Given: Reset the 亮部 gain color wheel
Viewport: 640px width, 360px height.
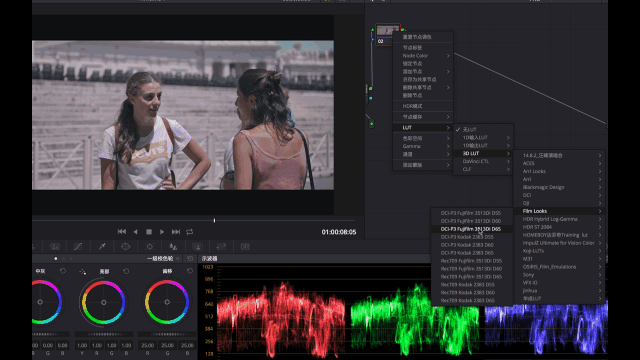Looking at the screenshot, I should click(126, 271).
